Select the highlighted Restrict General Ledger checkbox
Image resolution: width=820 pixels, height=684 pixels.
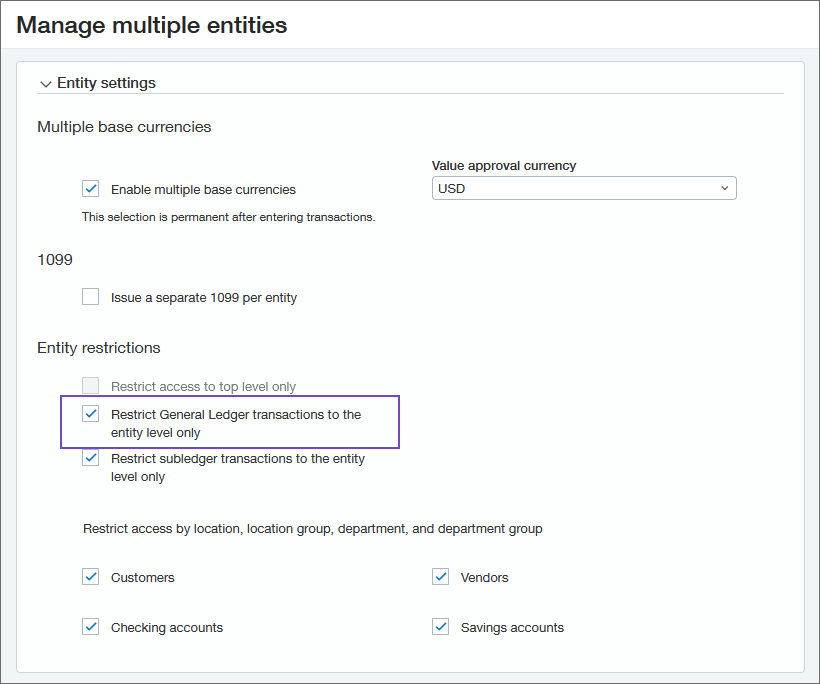pyautogui.click(x=90, y=413)
